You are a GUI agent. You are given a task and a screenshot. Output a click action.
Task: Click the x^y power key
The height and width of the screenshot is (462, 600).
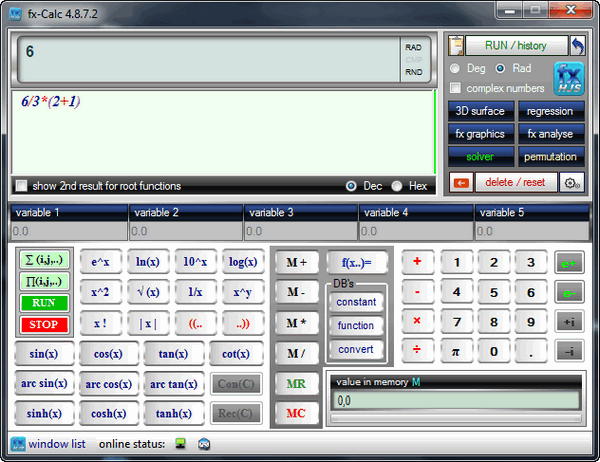[x=243, y=292]
